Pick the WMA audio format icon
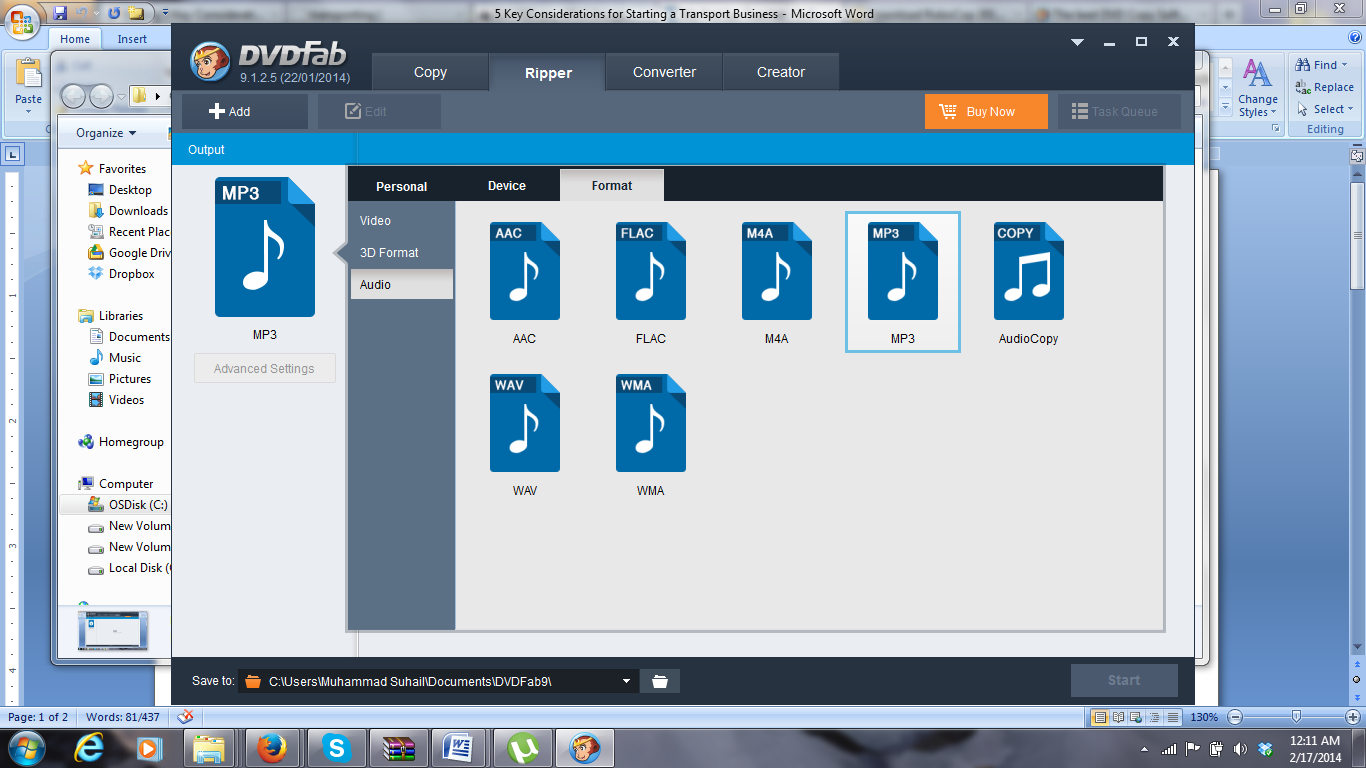 (x=650, y=423)
